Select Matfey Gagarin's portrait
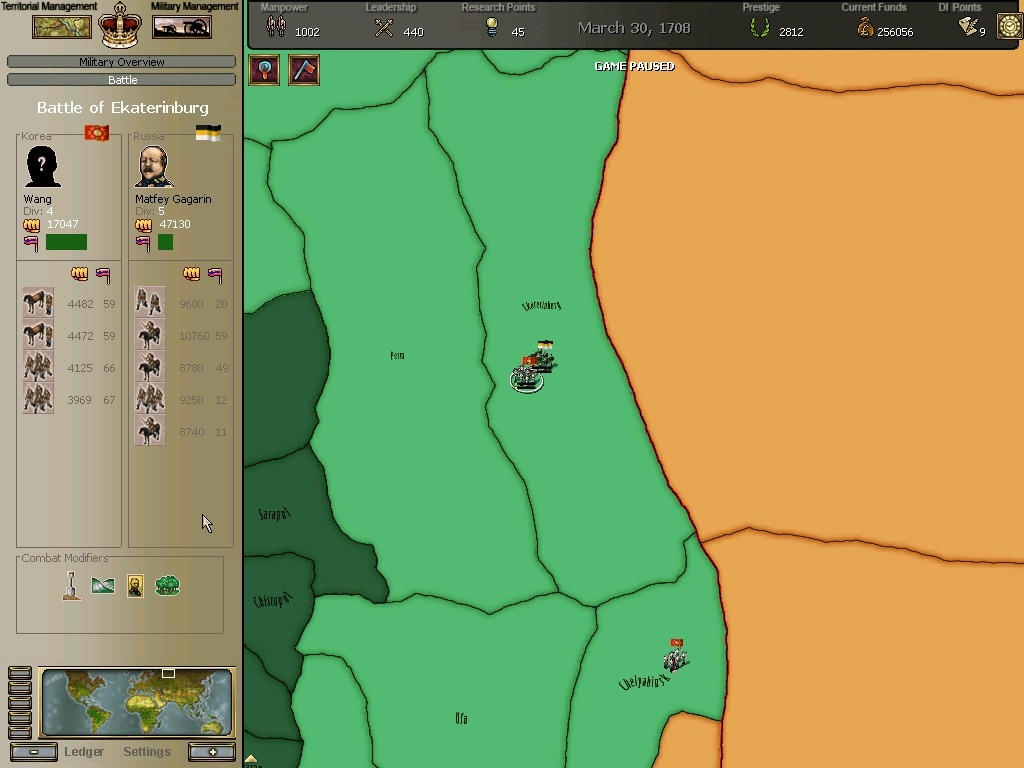This screenshot has width=1024, height=768. tap(154, 167)
